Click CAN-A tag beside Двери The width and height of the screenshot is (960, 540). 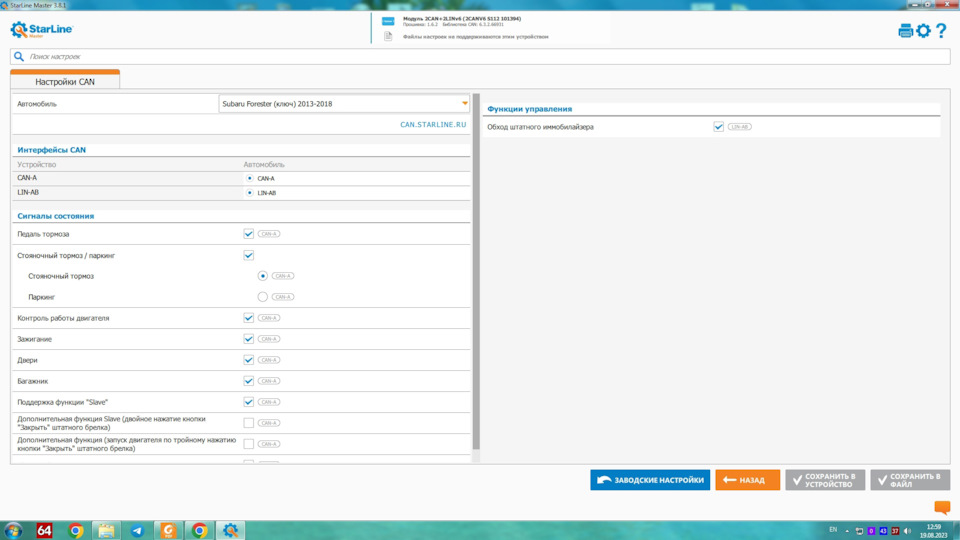(x=269, y=360)
